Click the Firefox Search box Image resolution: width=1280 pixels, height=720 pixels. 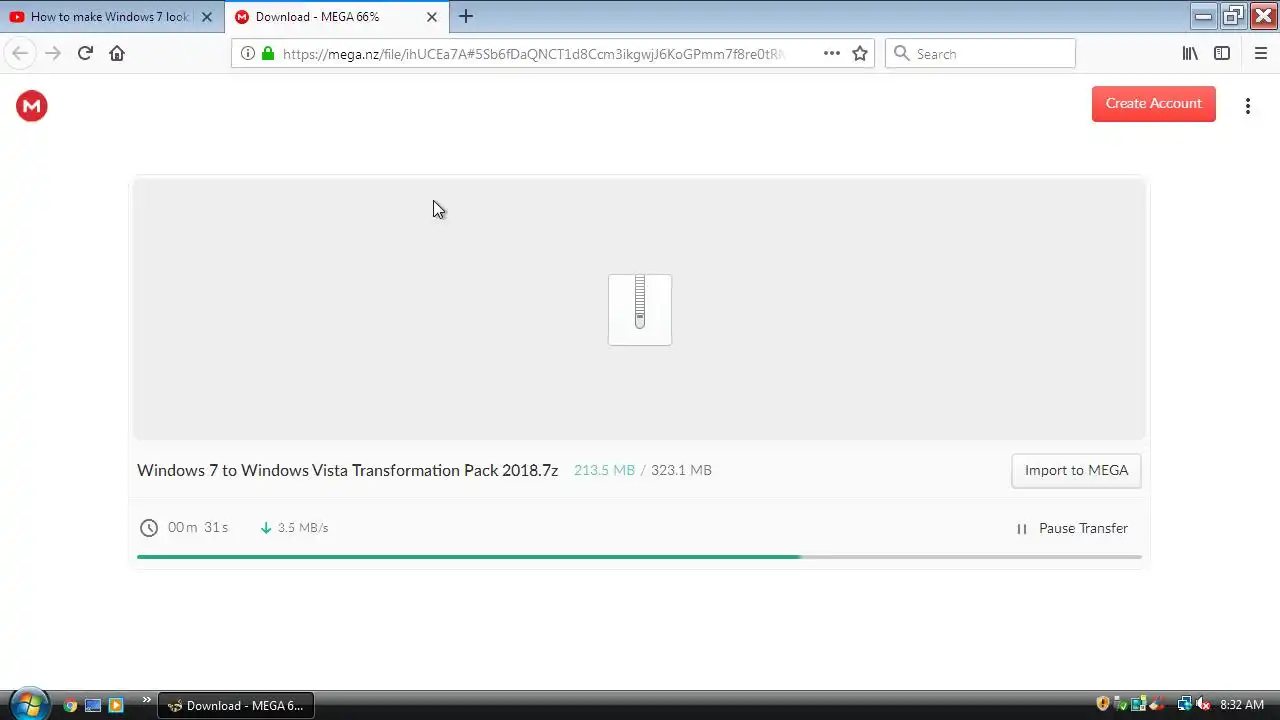point(980,54)
